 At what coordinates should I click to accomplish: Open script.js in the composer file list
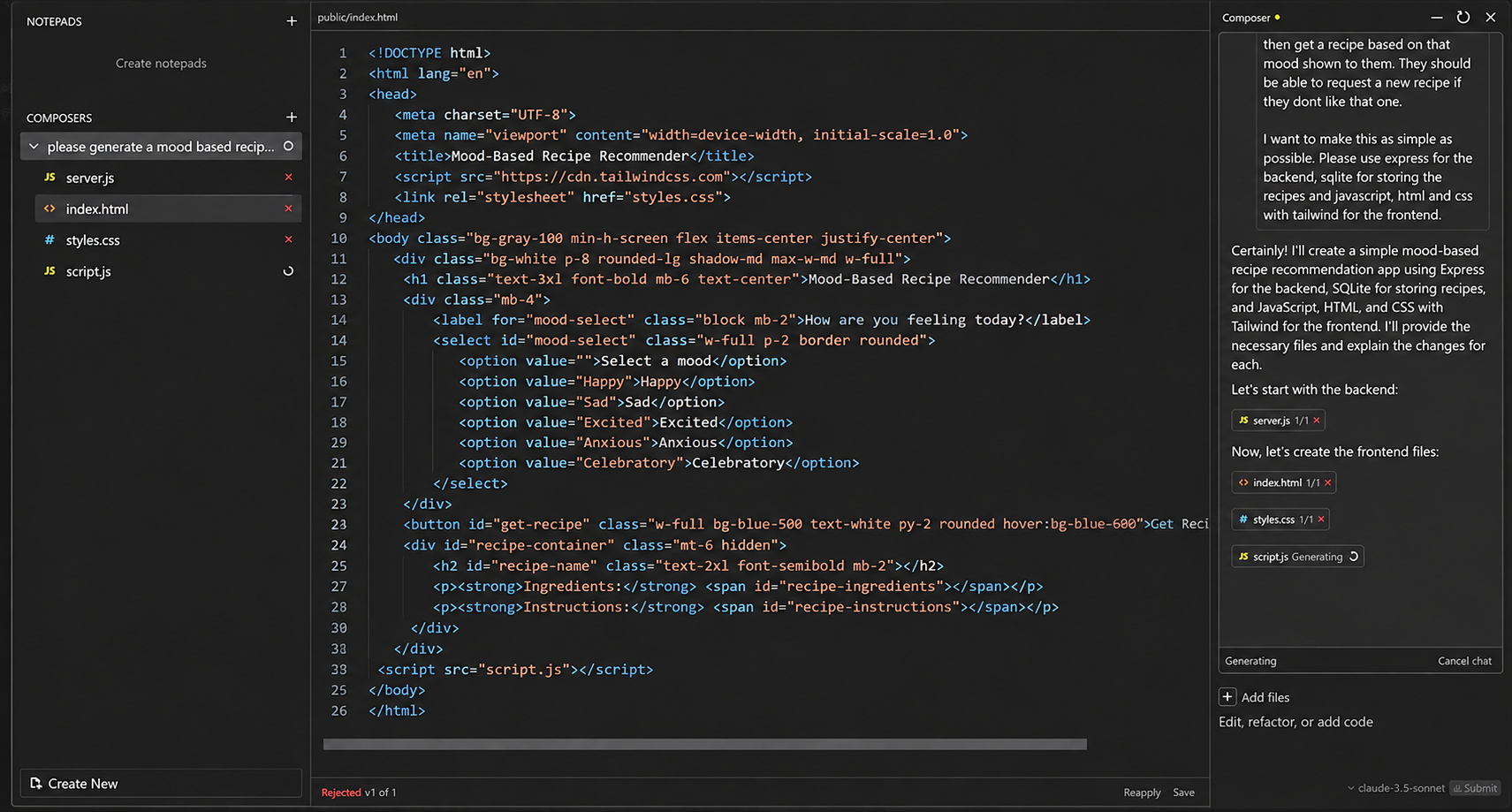(88, 271)
